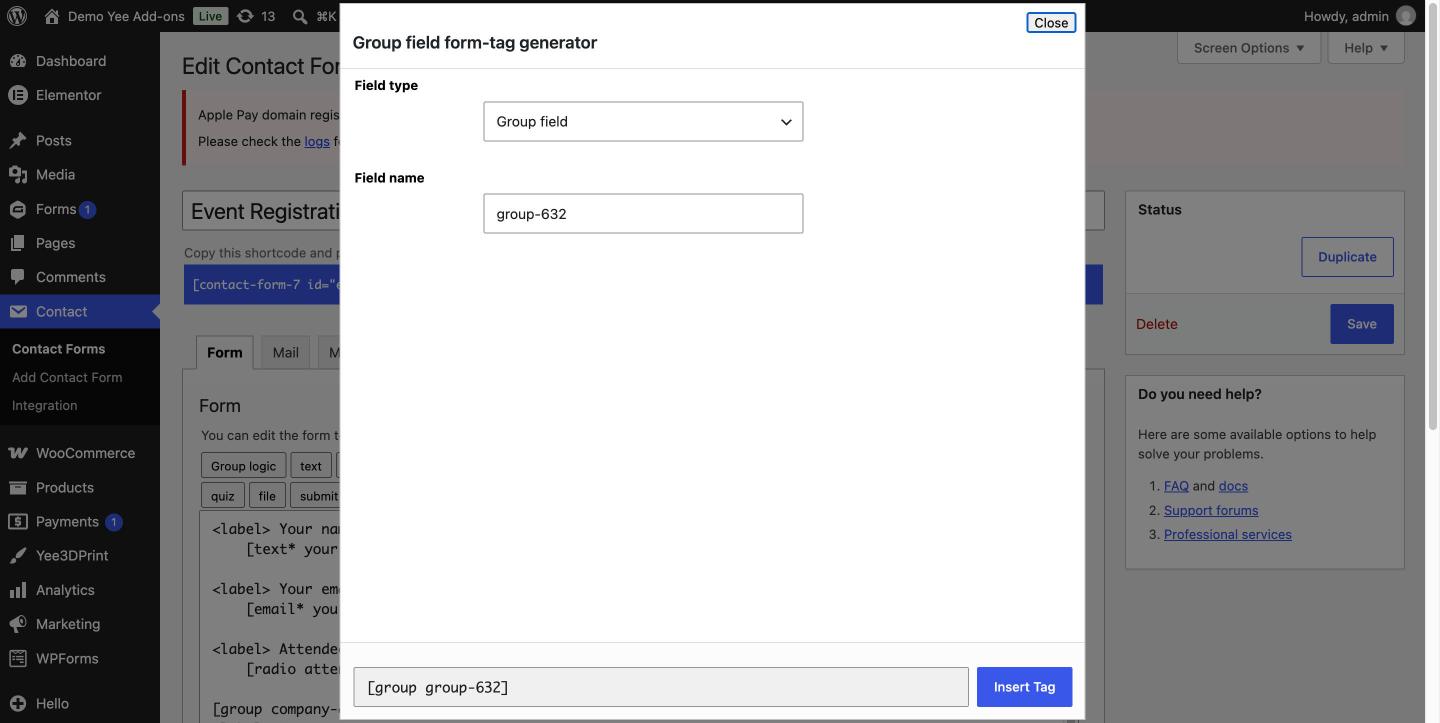This screenshot has height=723, width=1440.
Task: Click the Products box icon
Action: (x=17, y=487)
